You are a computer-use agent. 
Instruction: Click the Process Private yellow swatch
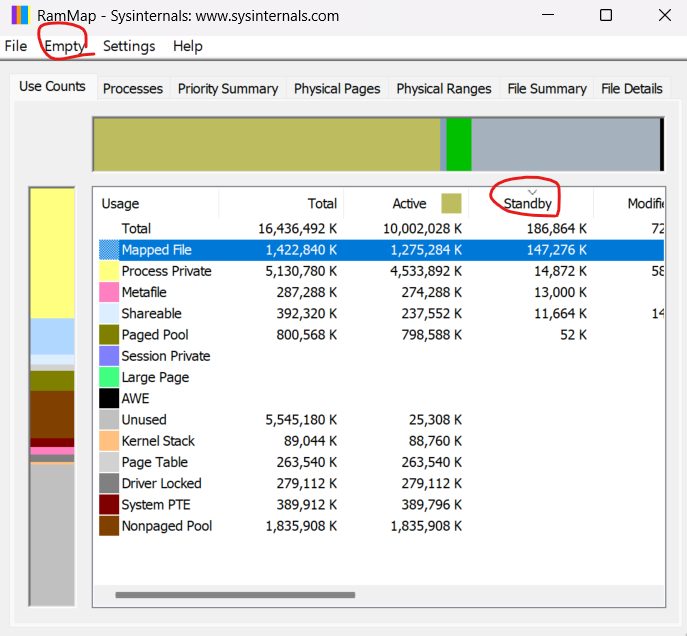[109, 271]
